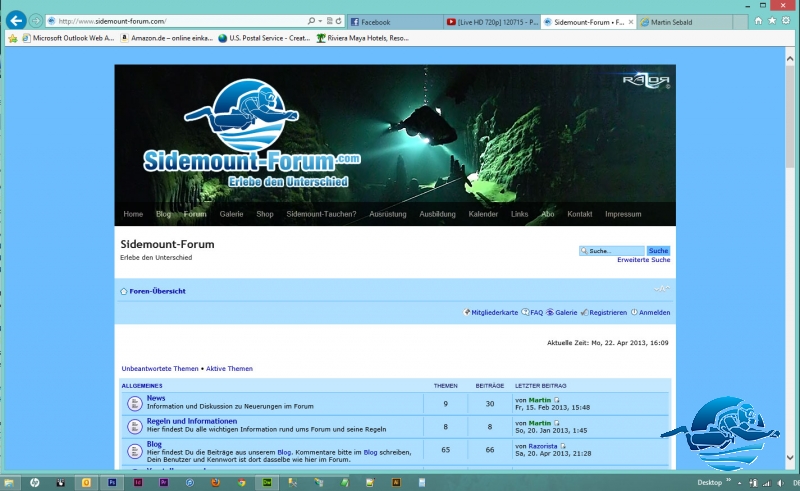This screenshot has height=491, width=800.
Task: Open the HP icon in the taskbar
Action: (34, 482)
